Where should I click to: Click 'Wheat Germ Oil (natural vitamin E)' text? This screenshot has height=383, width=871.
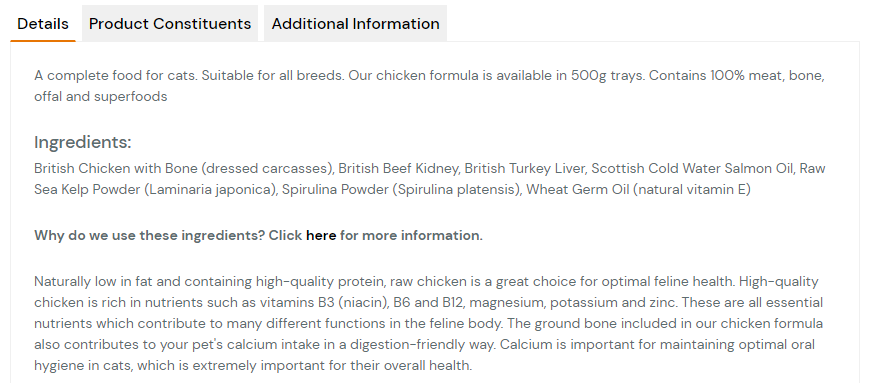[638, 190]
